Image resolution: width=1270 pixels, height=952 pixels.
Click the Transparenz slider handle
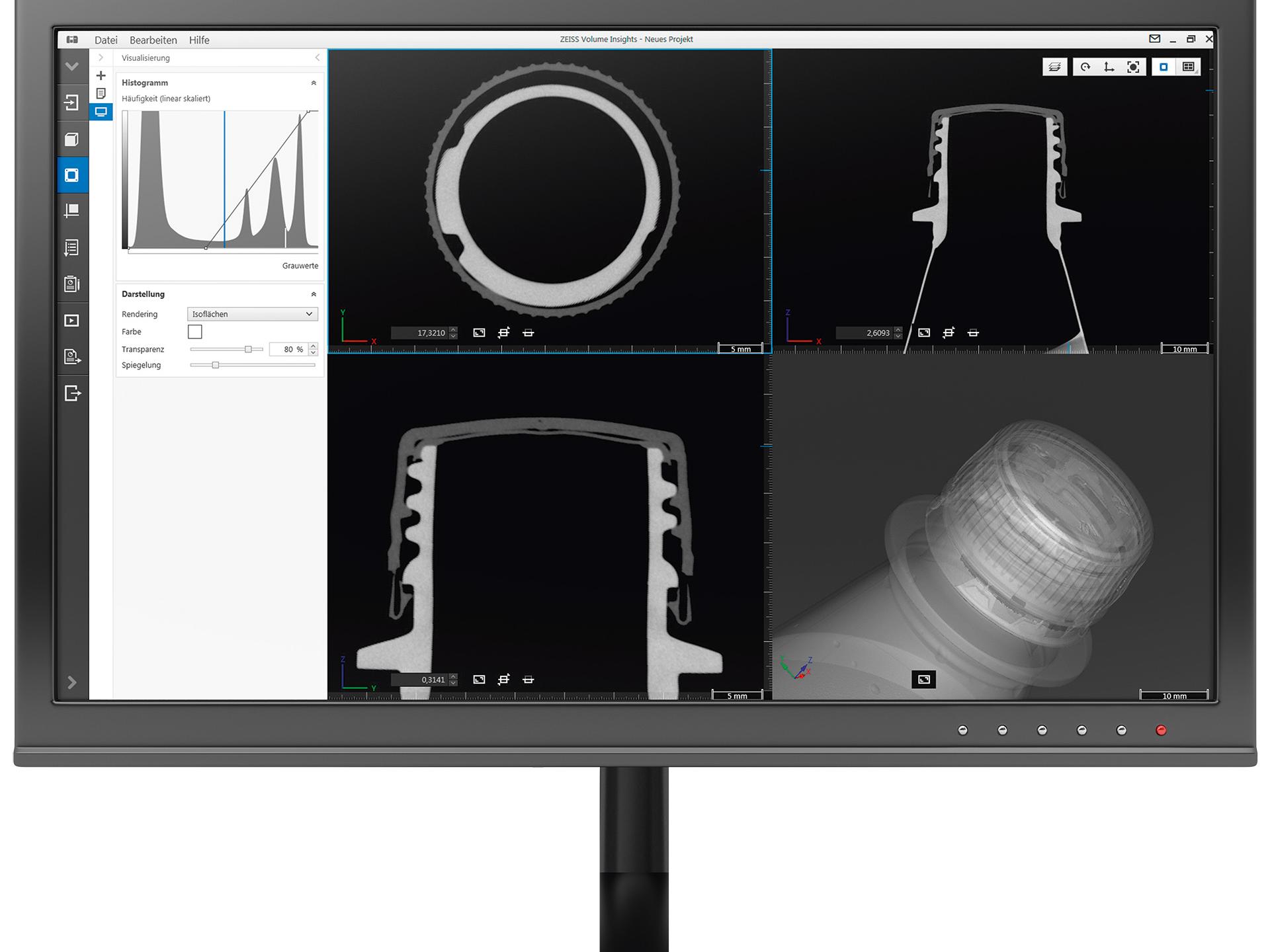248,349
